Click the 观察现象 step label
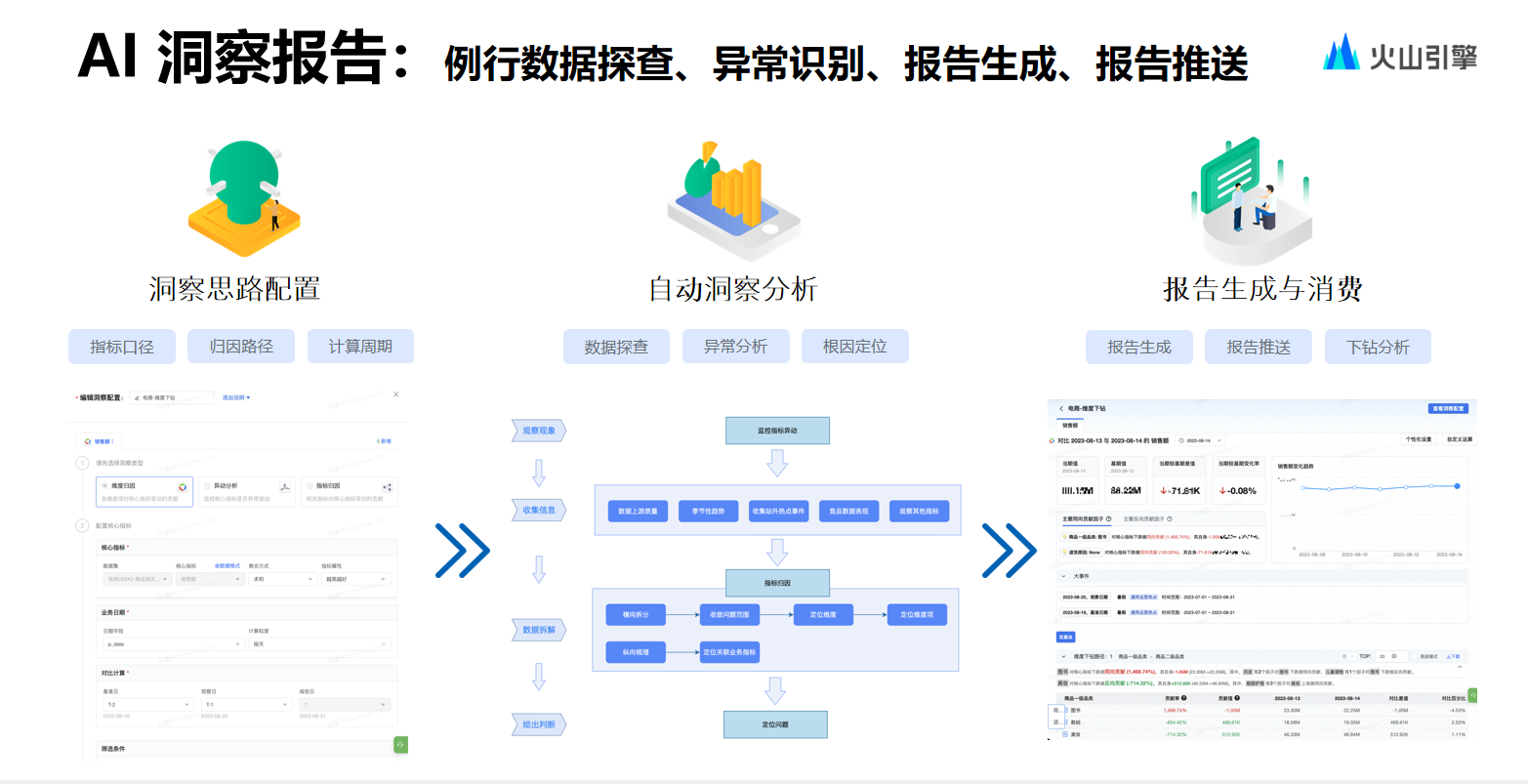Viewport: 1528px width, 784px height. pos(539,431)
